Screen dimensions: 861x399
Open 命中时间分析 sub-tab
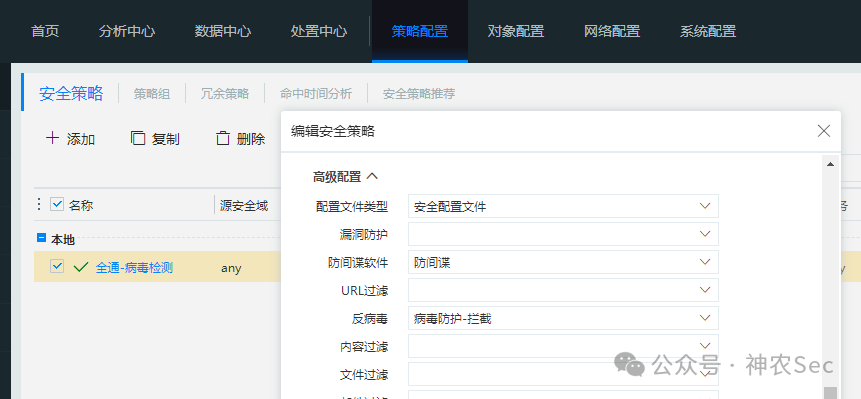coord(316,94)
